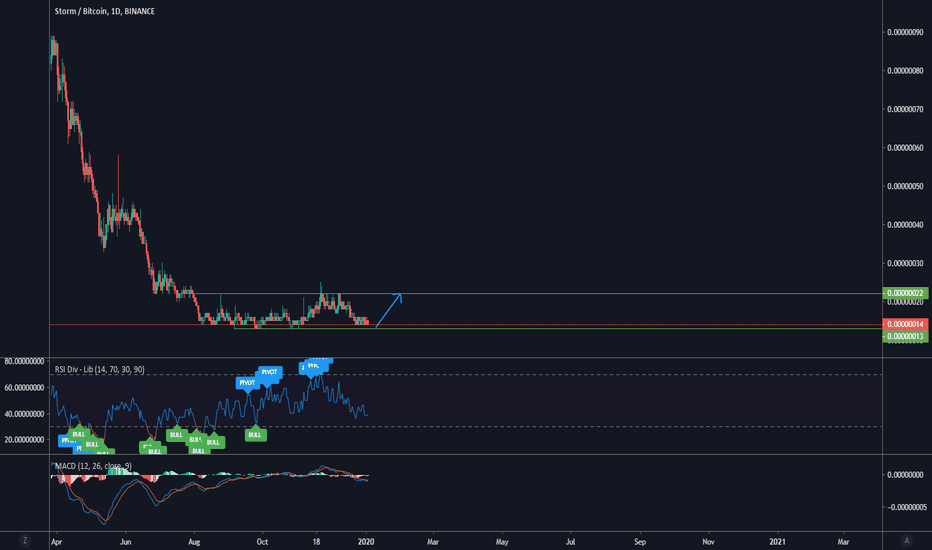Click the green 0.00000022 price tag
932x550 pixels.
point(906,293)
